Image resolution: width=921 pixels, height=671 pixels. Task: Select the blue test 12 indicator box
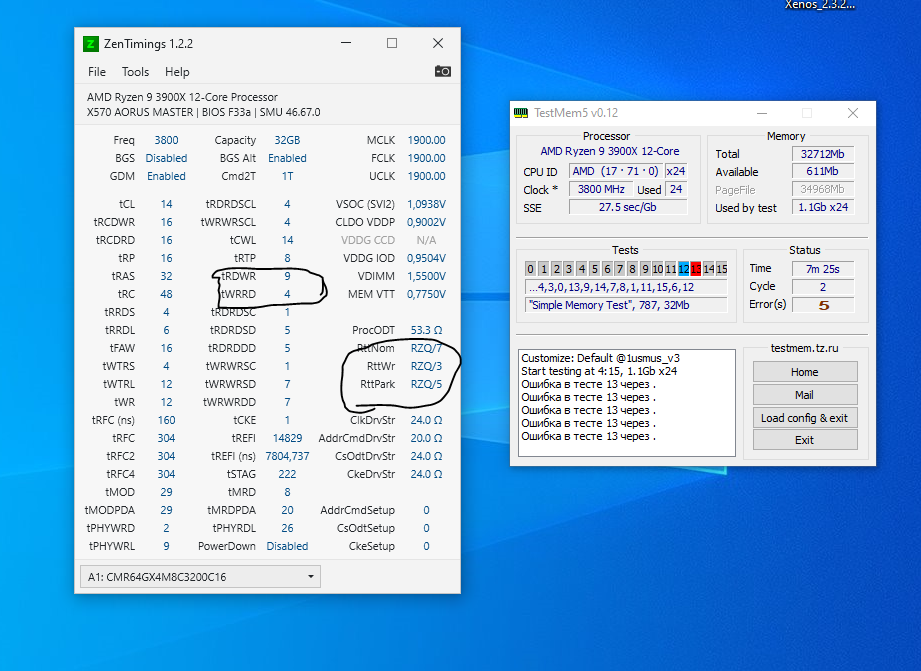(x=683, y=269)
